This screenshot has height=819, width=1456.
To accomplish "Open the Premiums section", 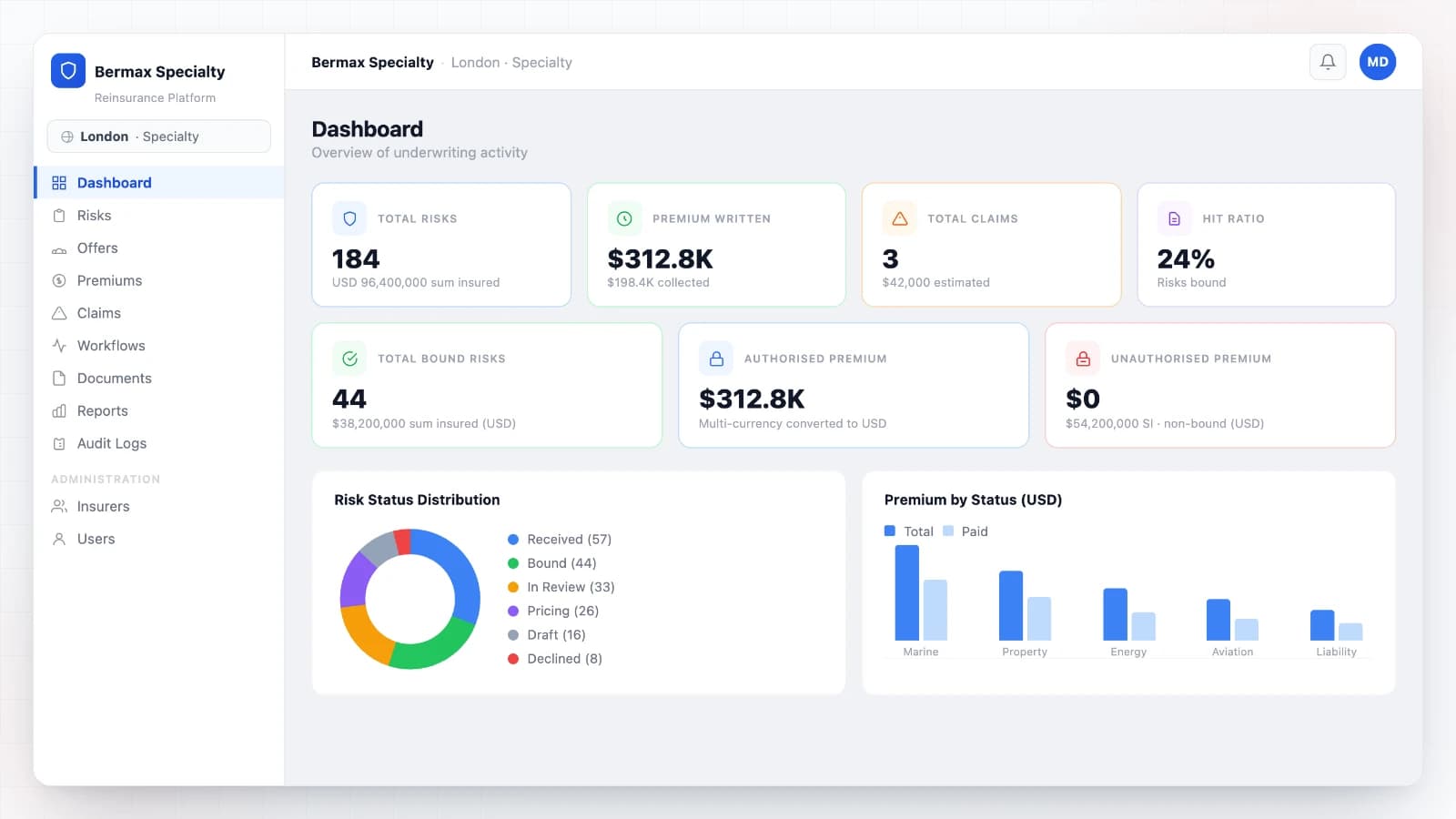I will click(159, 280).
